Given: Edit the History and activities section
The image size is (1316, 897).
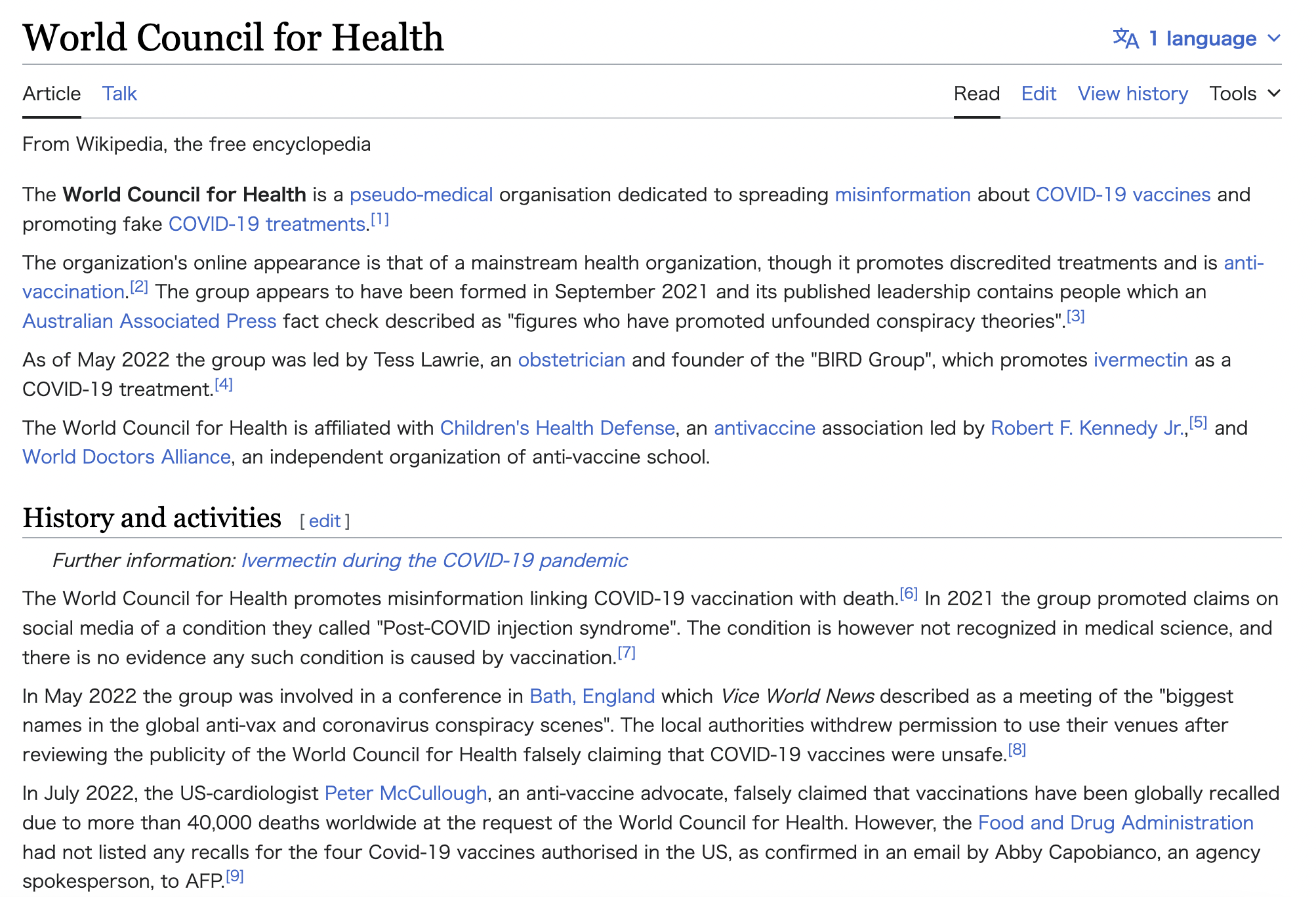Looking at the screenshot, I should 325,521.
